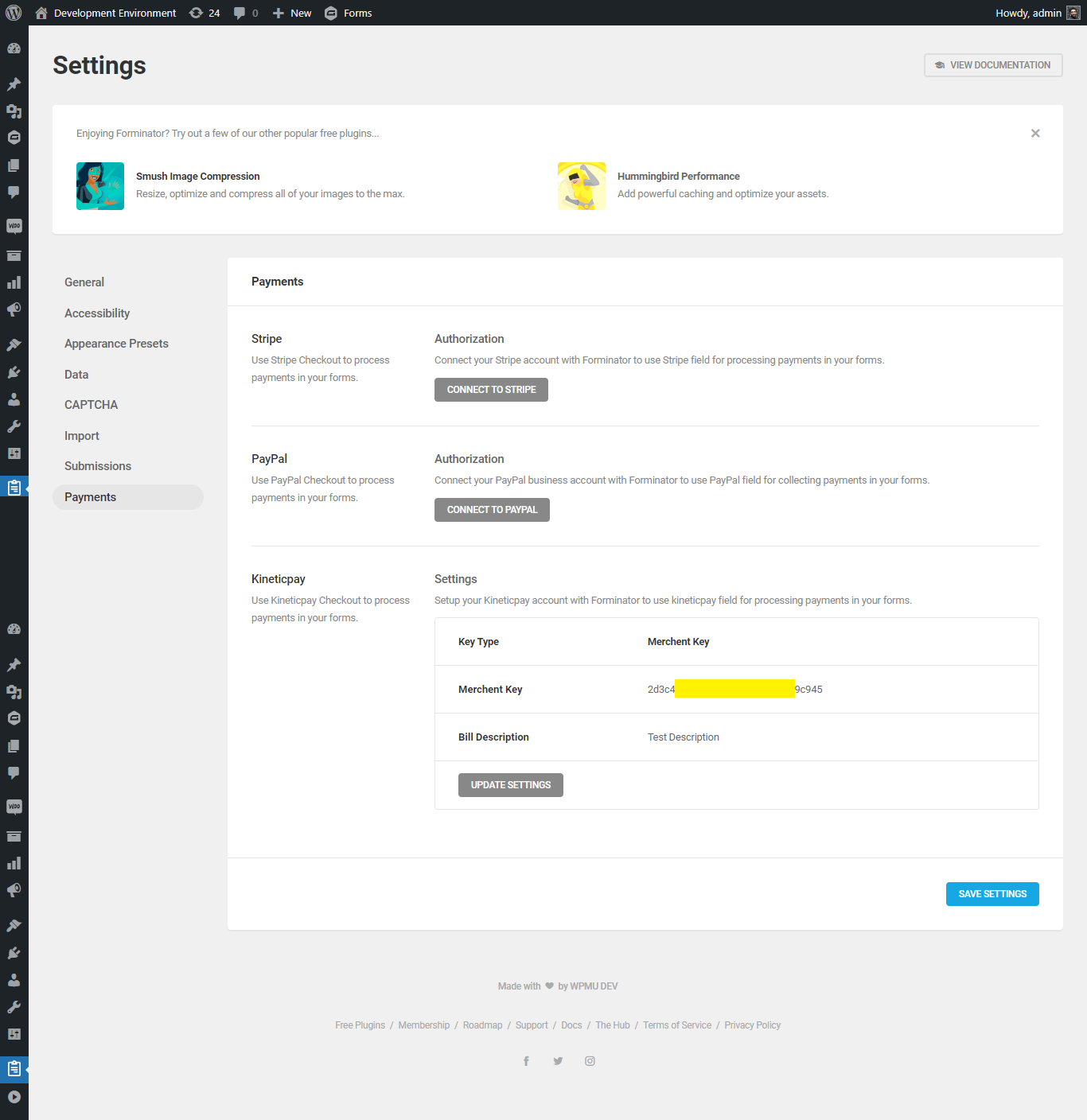Collapse the admin menu with the arrow icon
The width and height of the screenshot is (1087, 1120).
click(x=14, y=1097)
